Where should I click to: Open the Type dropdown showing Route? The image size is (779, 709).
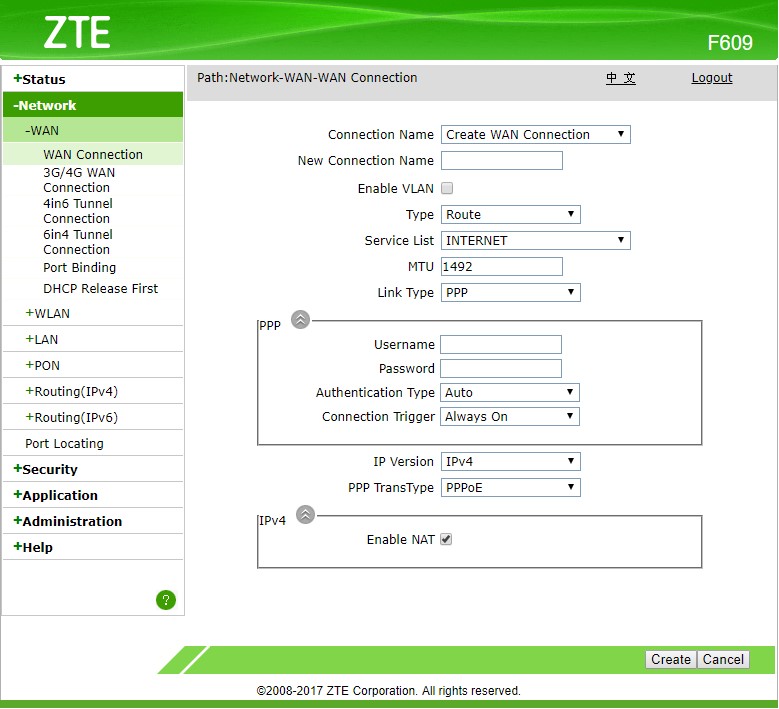[511, 215]
